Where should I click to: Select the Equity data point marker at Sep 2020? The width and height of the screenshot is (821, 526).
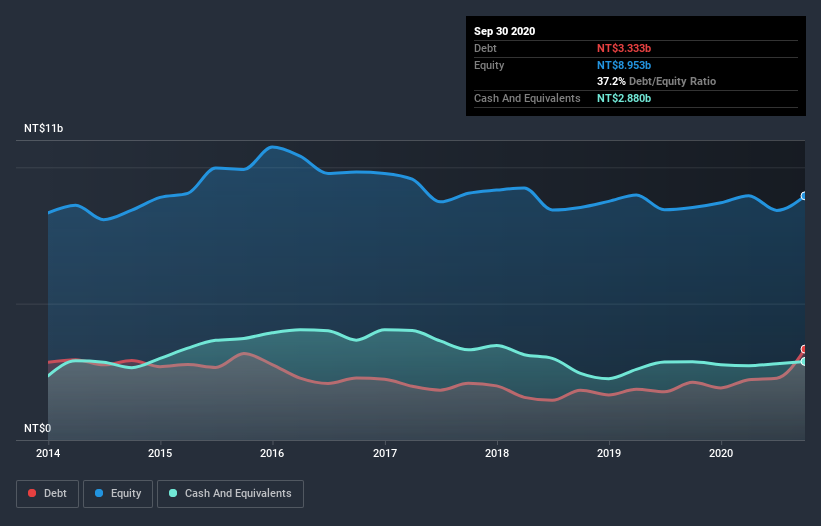pyautogui.click(x=804, y=196)
